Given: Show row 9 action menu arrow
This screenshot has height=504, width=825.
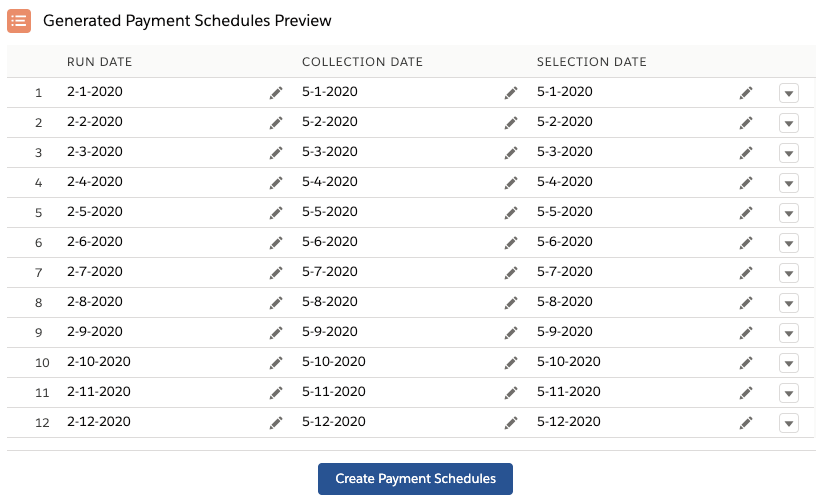Looking at the screenshot, I should 789,333.
